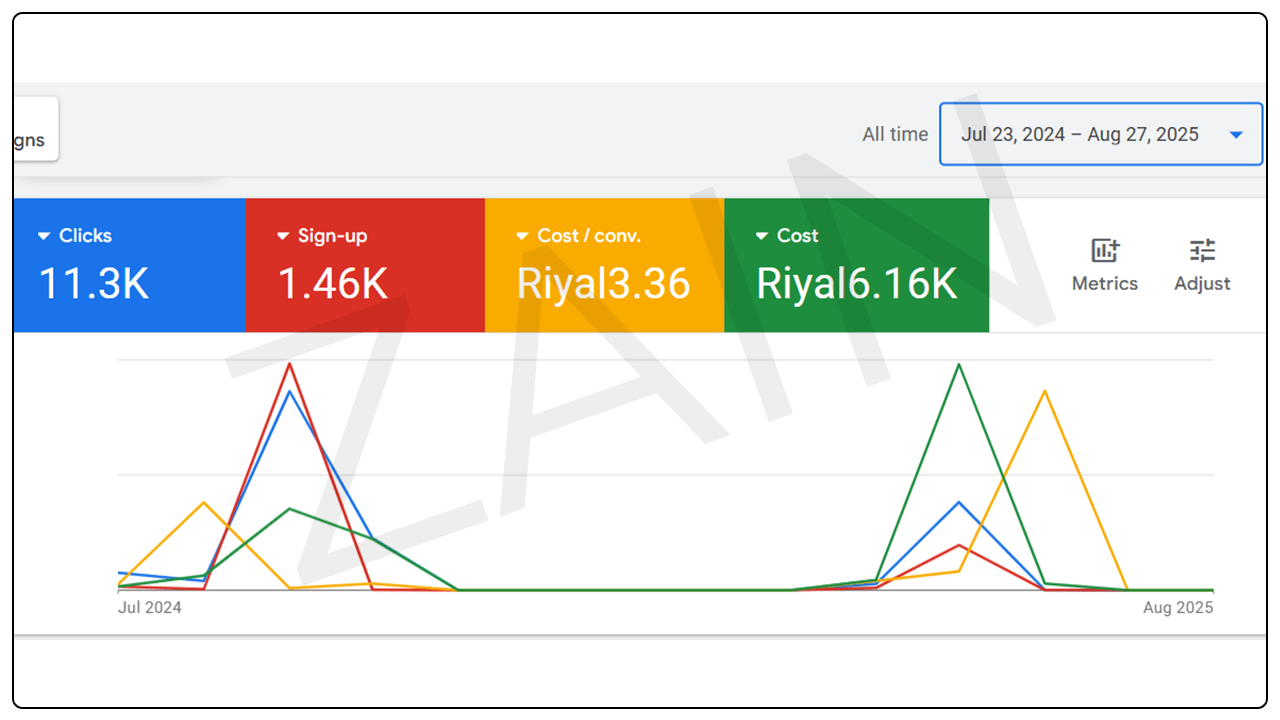The width and height of the screenshot is (1280, 720).
Task: Open the green Cost dropdown arrow
Action: [x=763, y=236]
